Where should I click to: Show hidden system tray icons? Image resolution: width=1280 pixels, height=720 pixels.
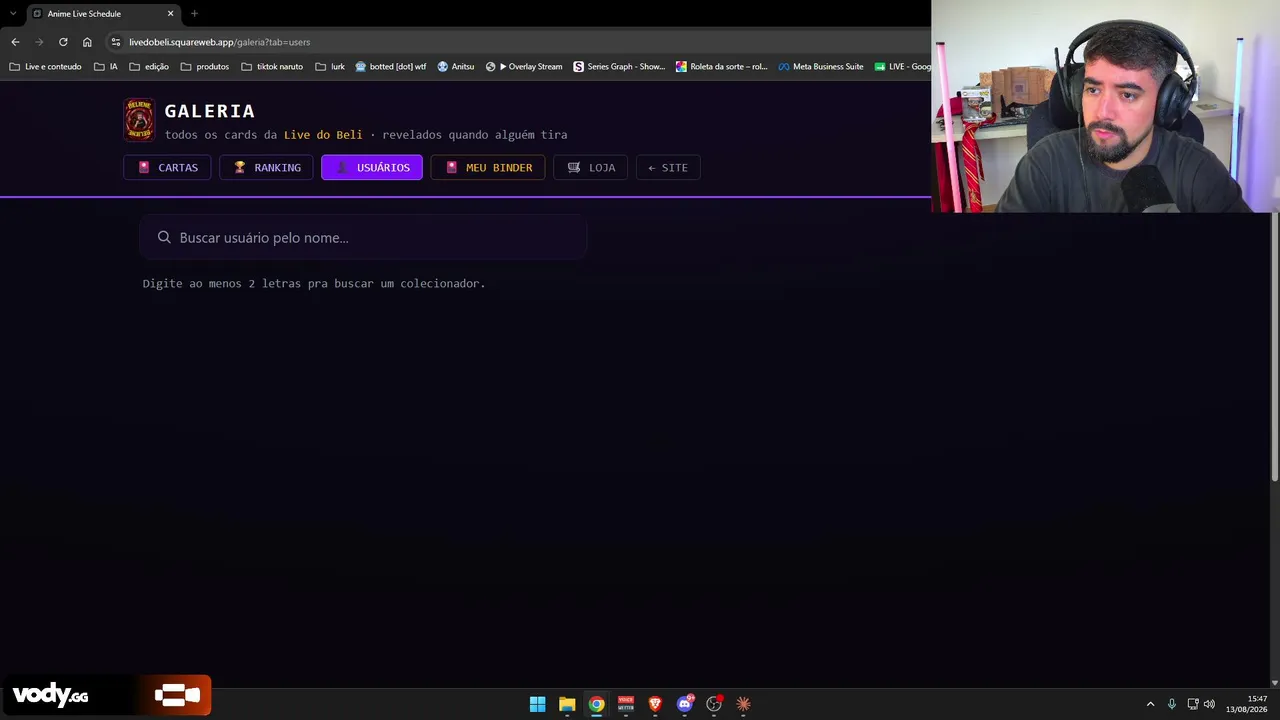[x=1150, y=704]
